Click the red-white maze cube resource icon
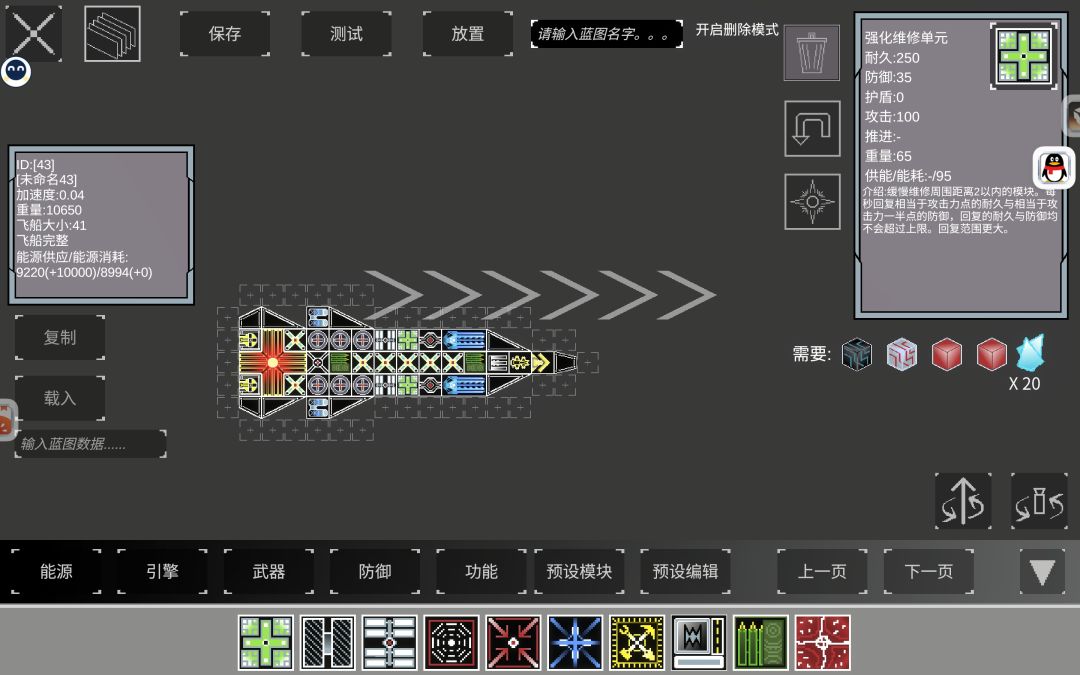Viewport: 1080px width, 675px height. (902, 355)
